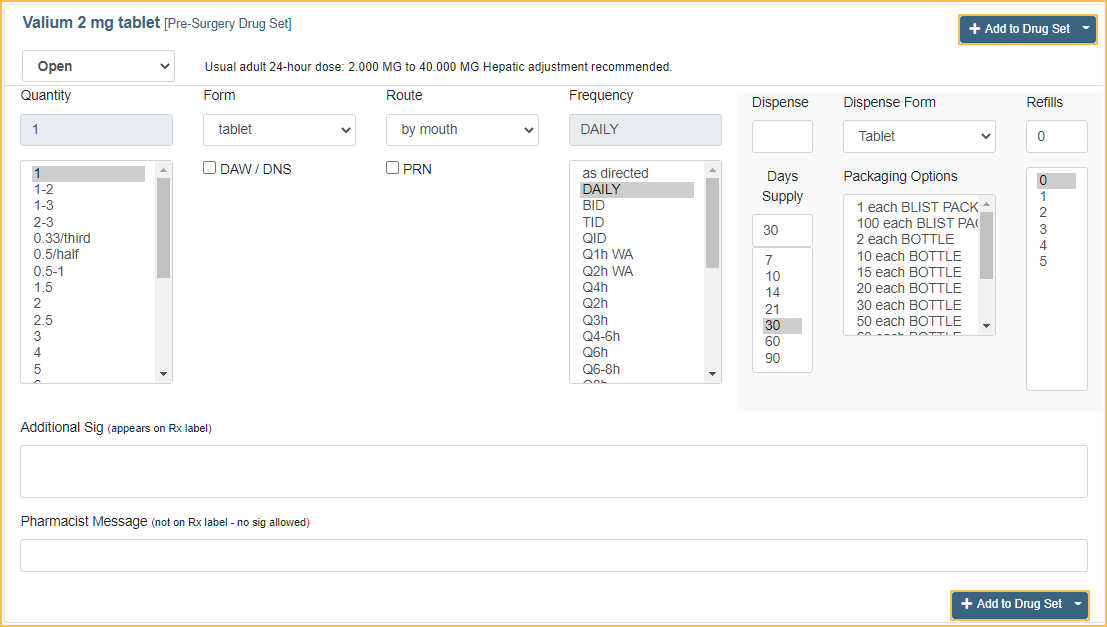This screenshot has width=1107, height=627.
Task: Select 3 in the Refills list
Action: click(1043, 229)
